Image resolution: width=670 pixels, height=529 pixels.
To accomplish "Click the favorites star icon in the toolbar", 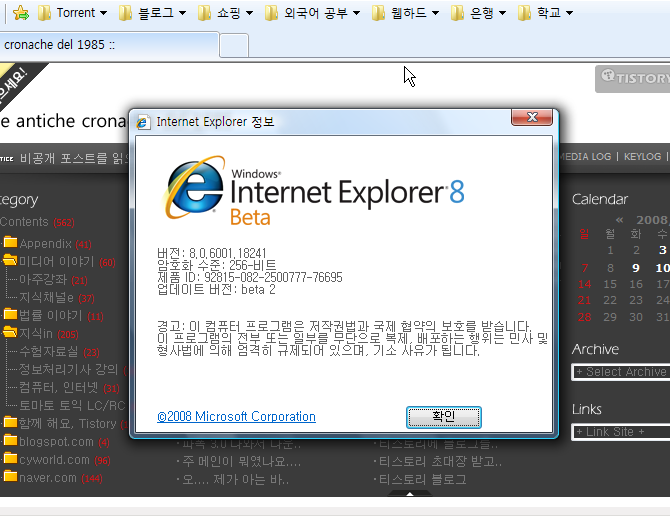I will click(x=21, y=13).
